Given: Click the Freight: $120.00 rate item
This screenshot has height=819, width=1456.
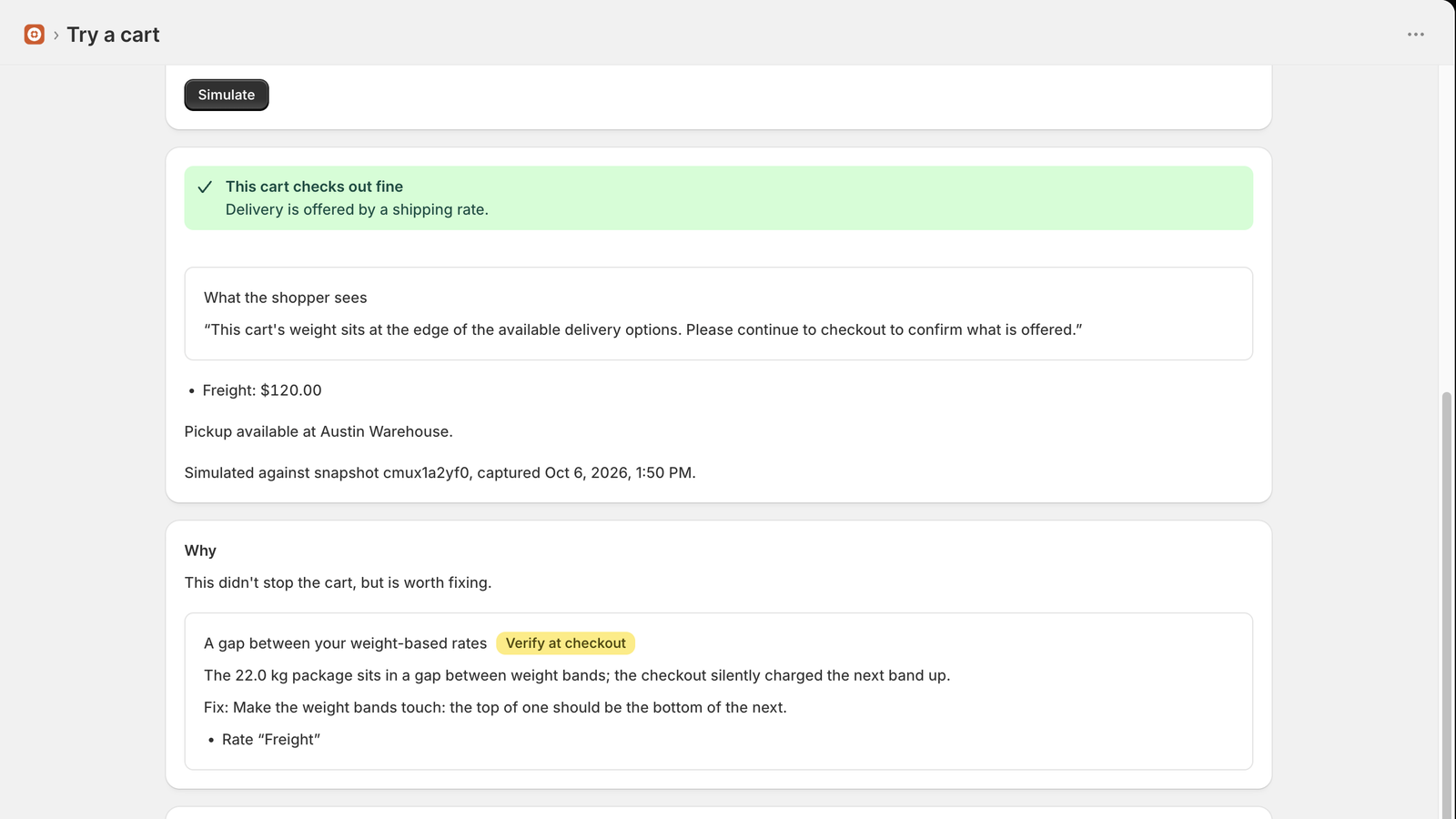Looking at the screenshot, I should (262, 390).
